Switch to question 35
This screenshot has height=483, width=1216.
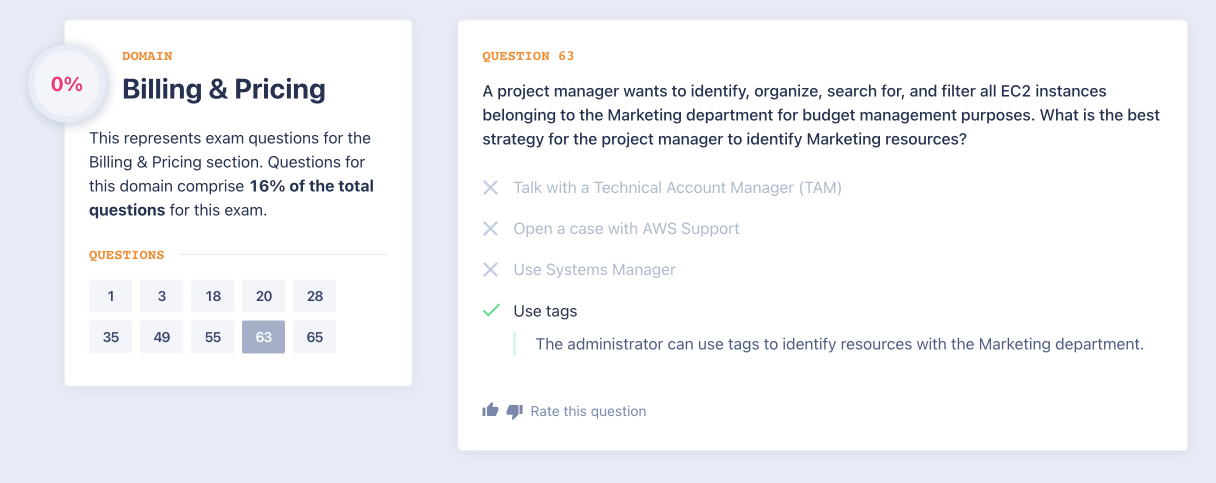click(111, 337)
